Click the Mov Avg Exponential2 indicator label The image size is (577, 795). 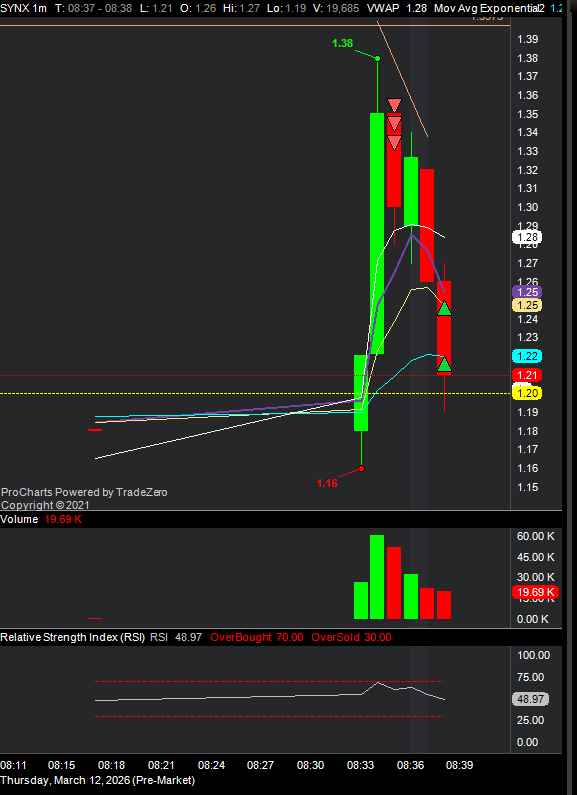(489, 8)
